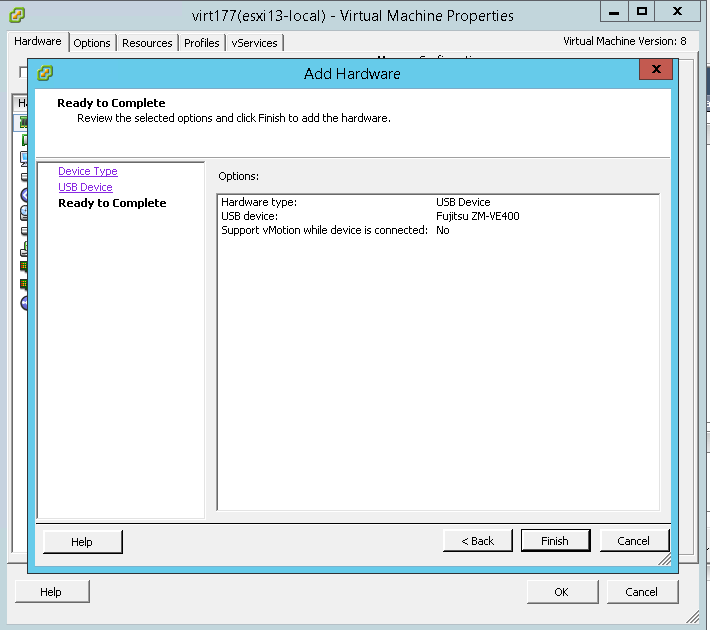Click the 'Ready to Complete' step in sidebar
Viewport: 710px width, 630px height.
[x=112, y=203]
